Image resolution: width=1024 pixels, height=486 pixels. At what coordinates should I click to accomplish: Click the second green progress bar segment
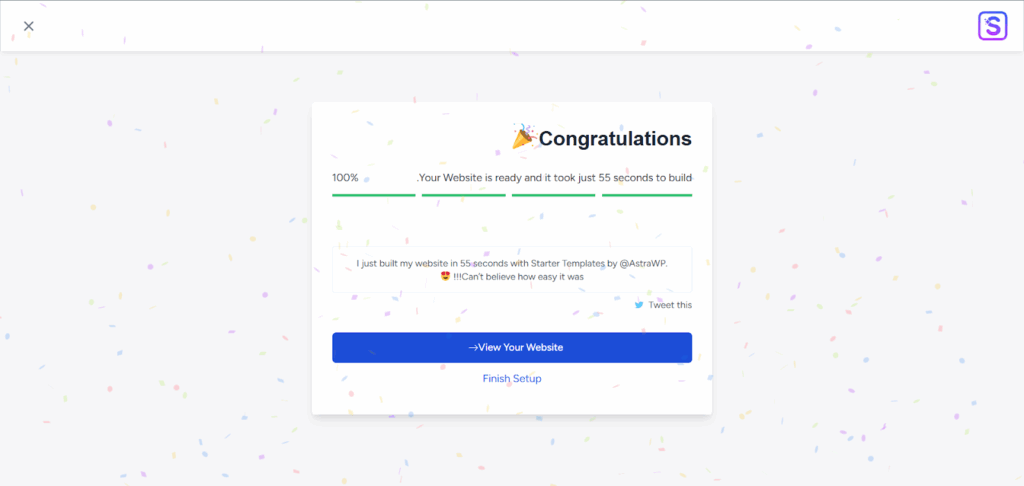coord(464,195)
